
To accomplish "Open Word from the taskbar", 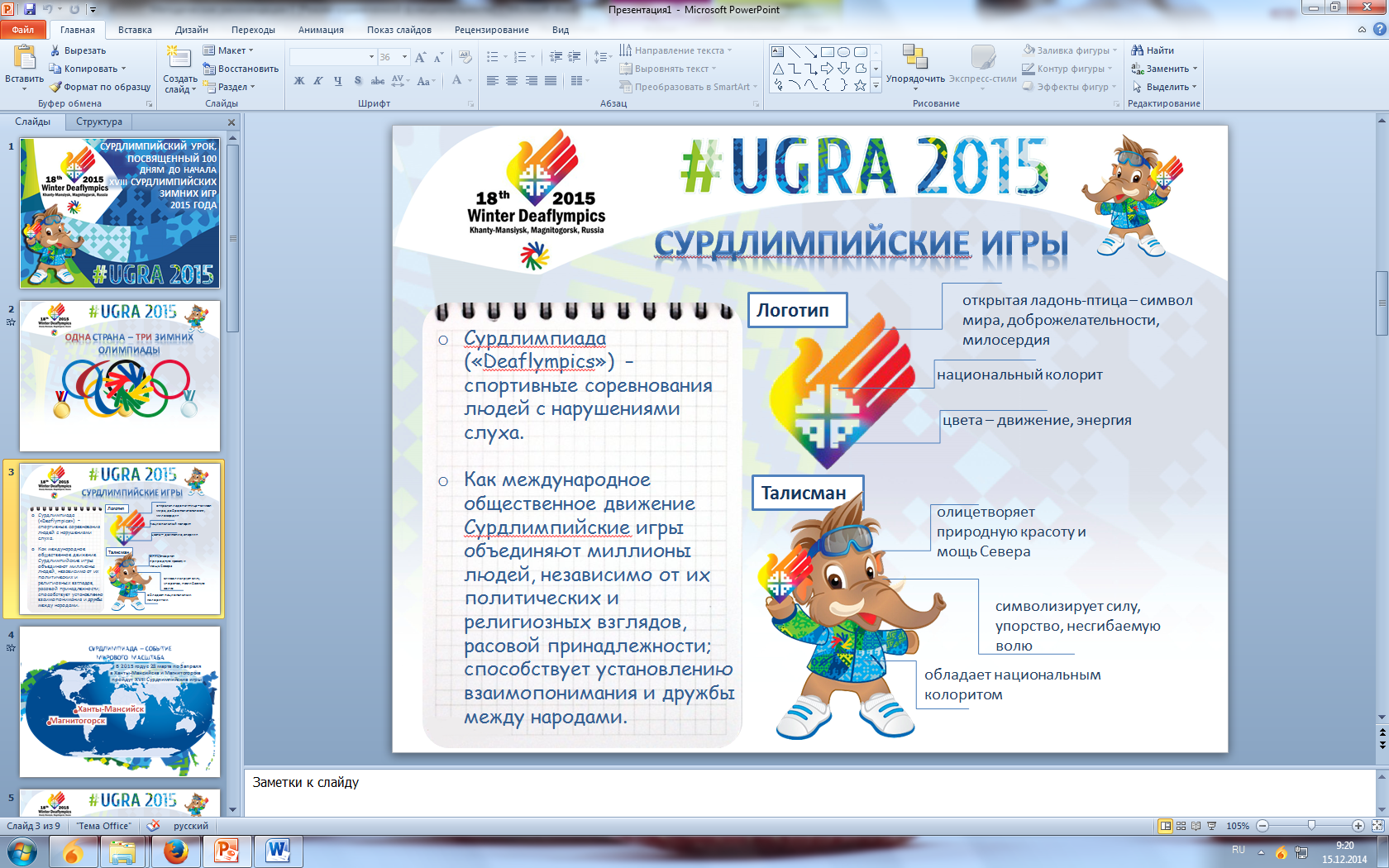I will coord(279,851).
